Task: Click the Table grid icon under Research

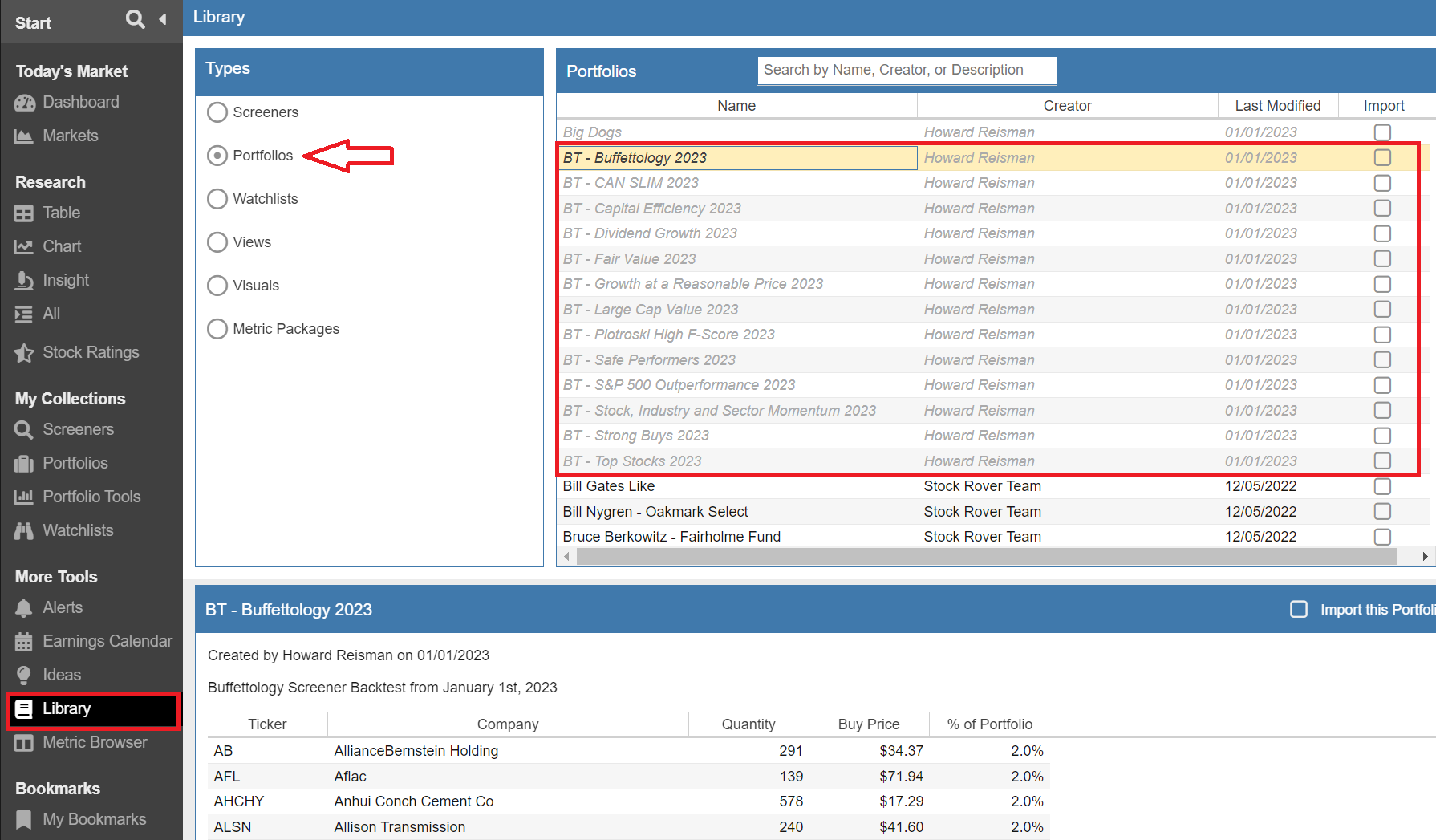Action: [x=24, y=213]
